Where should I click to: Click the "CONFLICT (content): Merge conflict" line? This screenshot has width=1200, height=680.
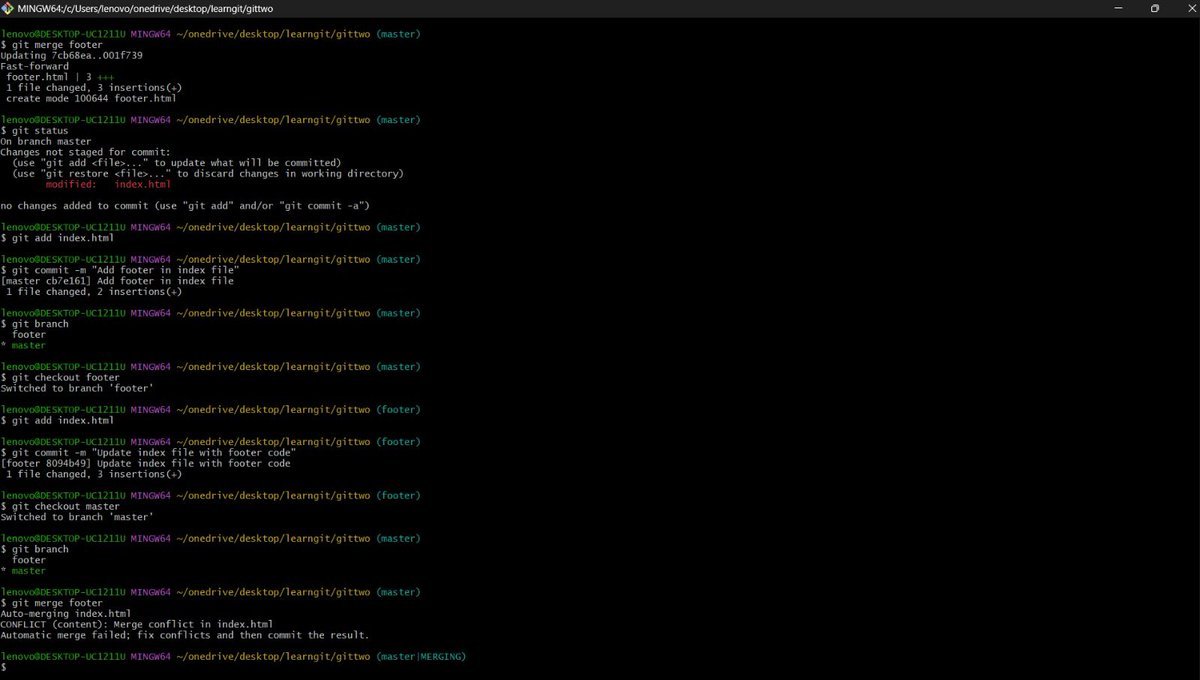tap(136, 625)
